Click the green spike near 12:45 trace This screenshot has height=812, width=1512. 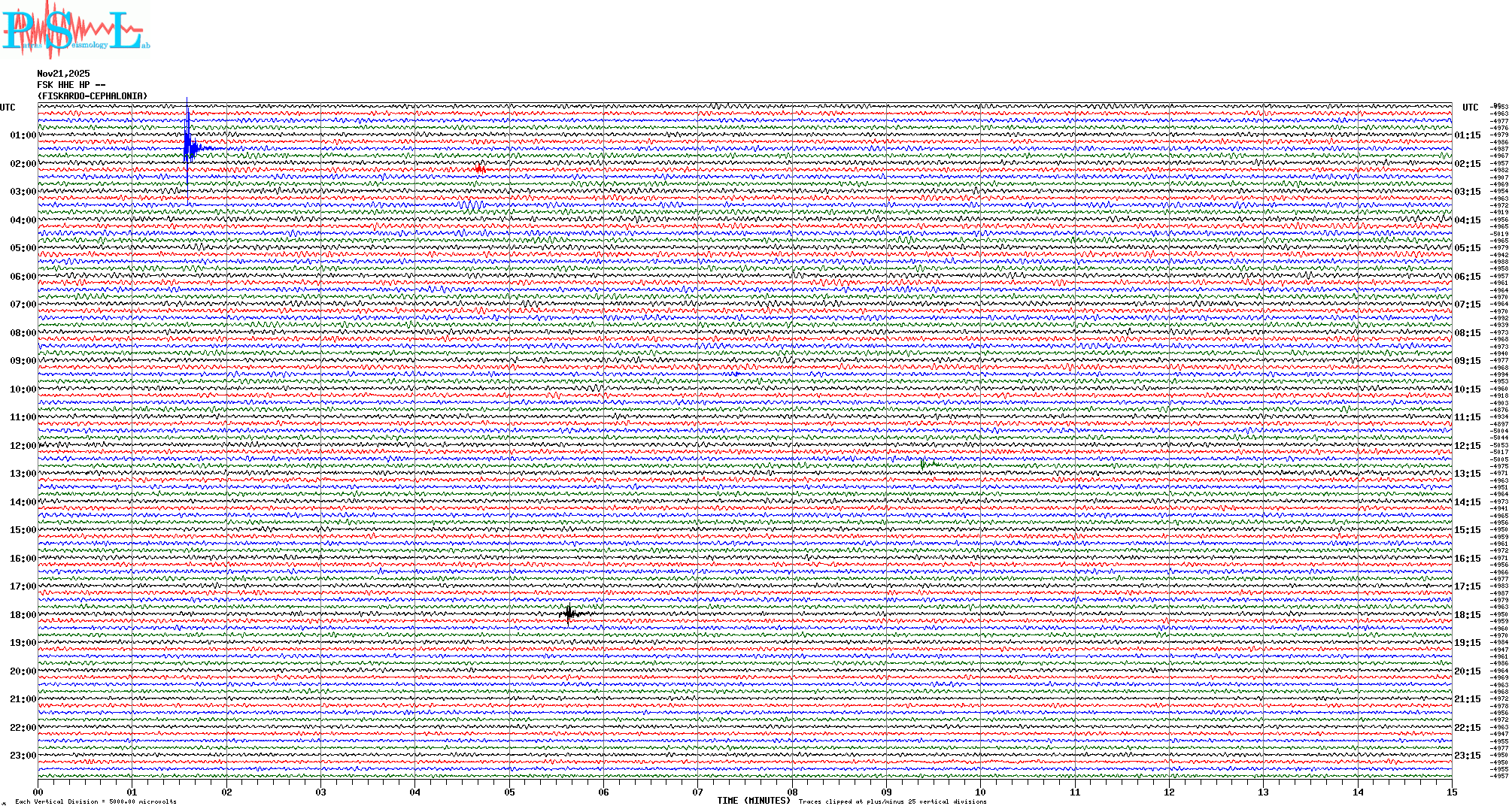click(922, 464)
